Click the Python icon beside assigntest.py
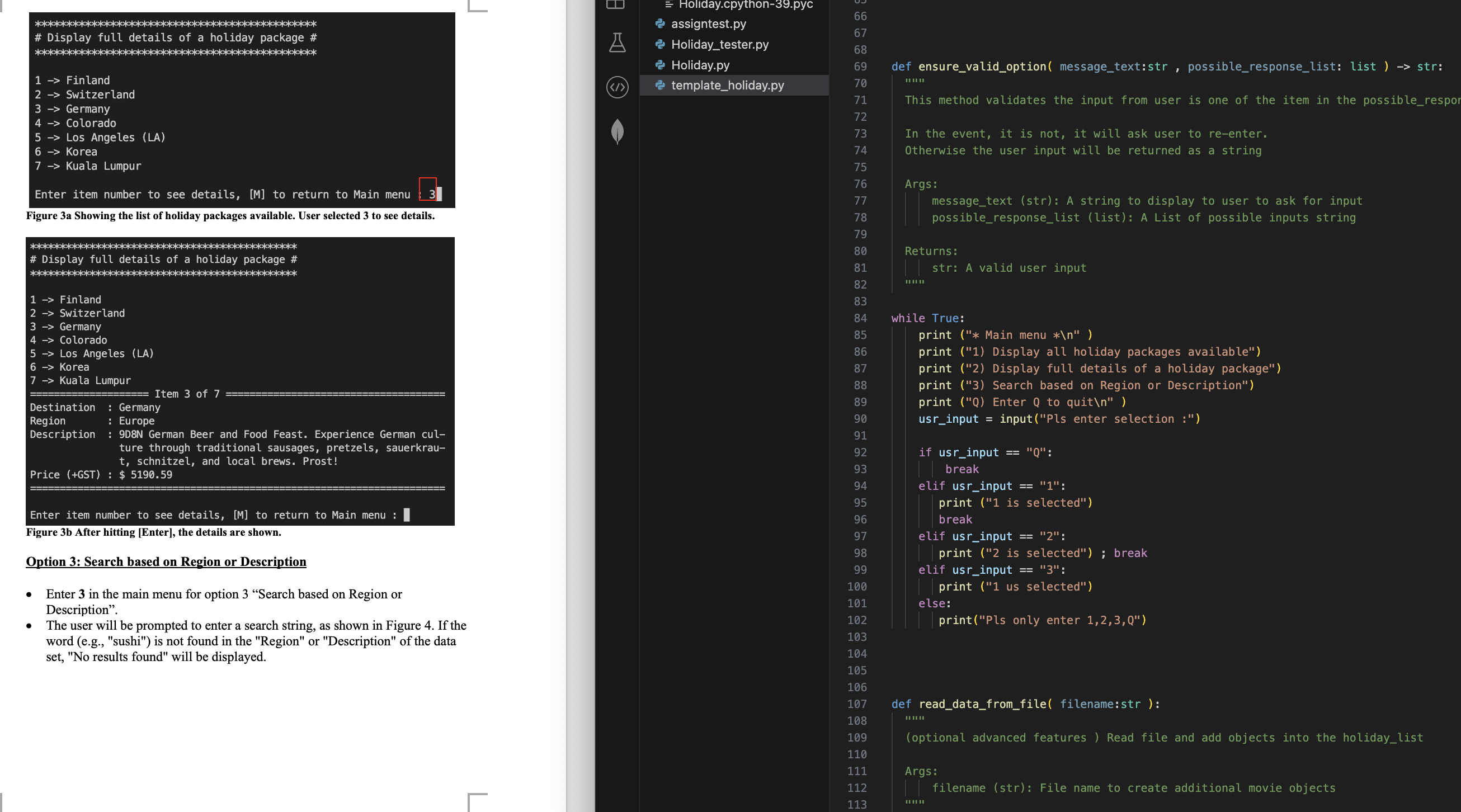The width and height of the screenshot is (1461, 812). tap(659, 24)
